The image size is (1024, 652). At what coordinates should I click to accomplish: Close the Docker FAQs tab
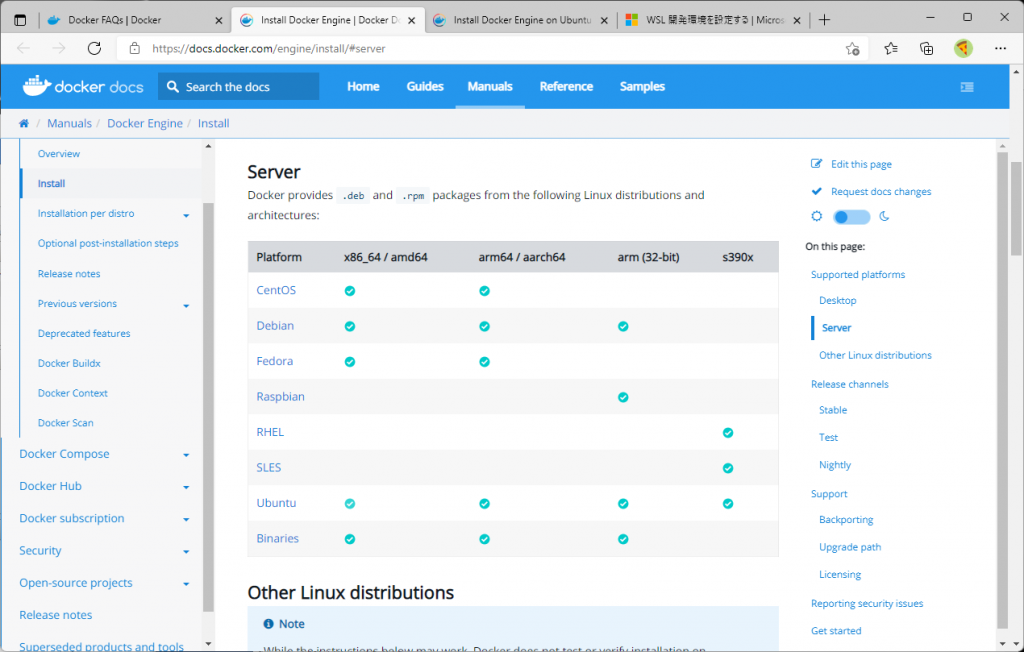pos(219,20)
